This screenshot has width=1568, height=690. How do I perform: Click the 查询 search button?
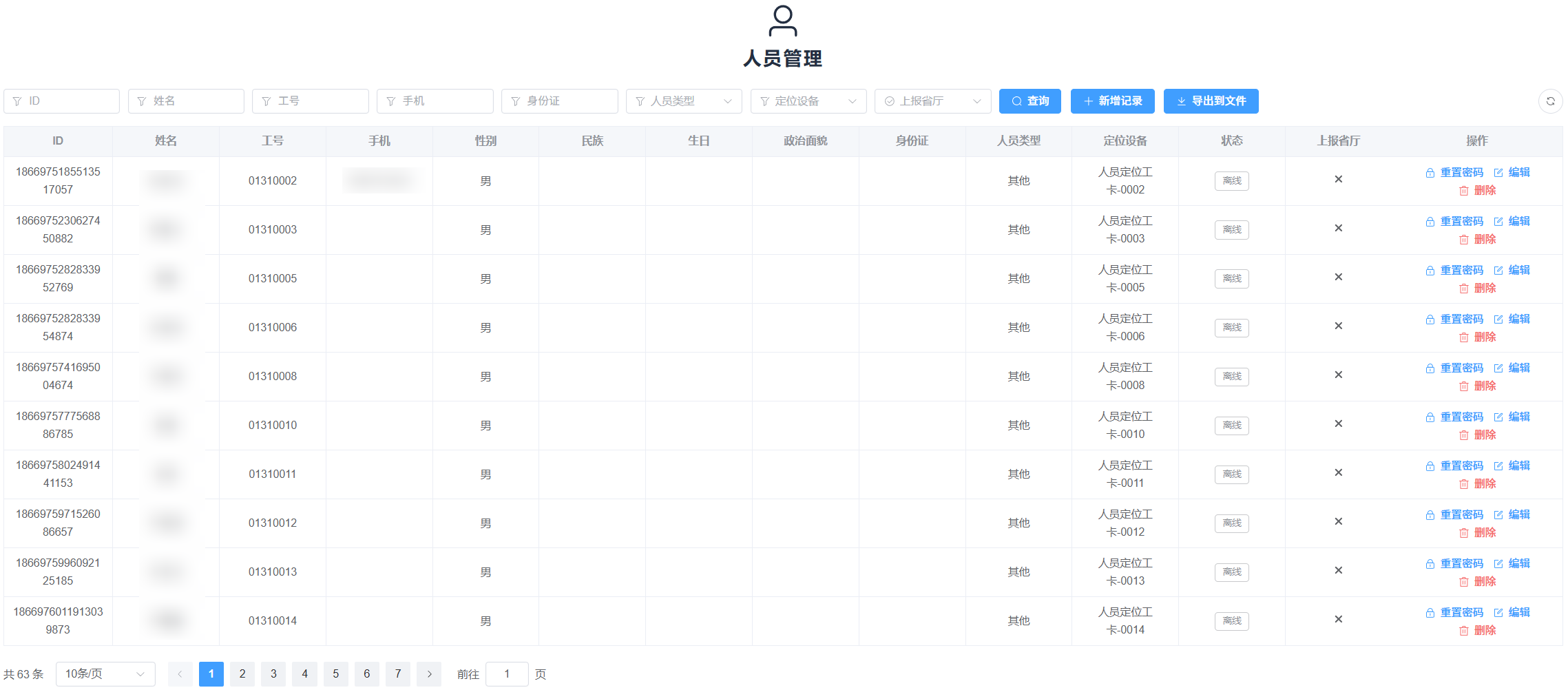coord(1029,101)
